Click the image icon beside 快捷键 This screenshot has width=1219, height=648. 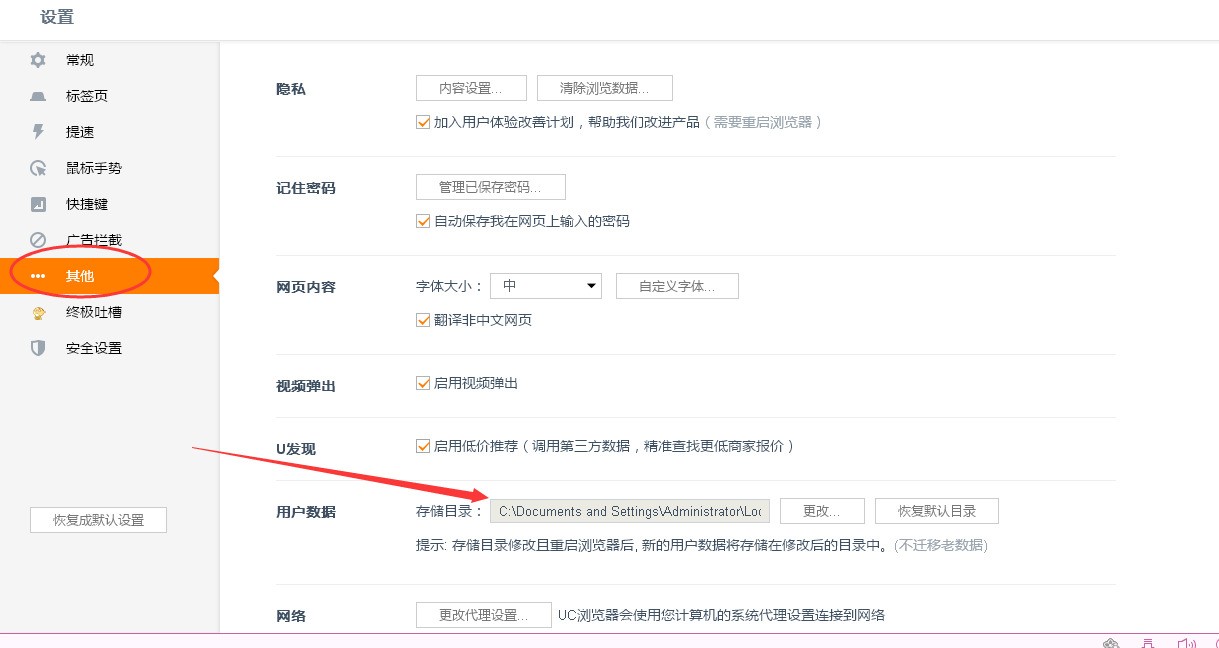38,204
